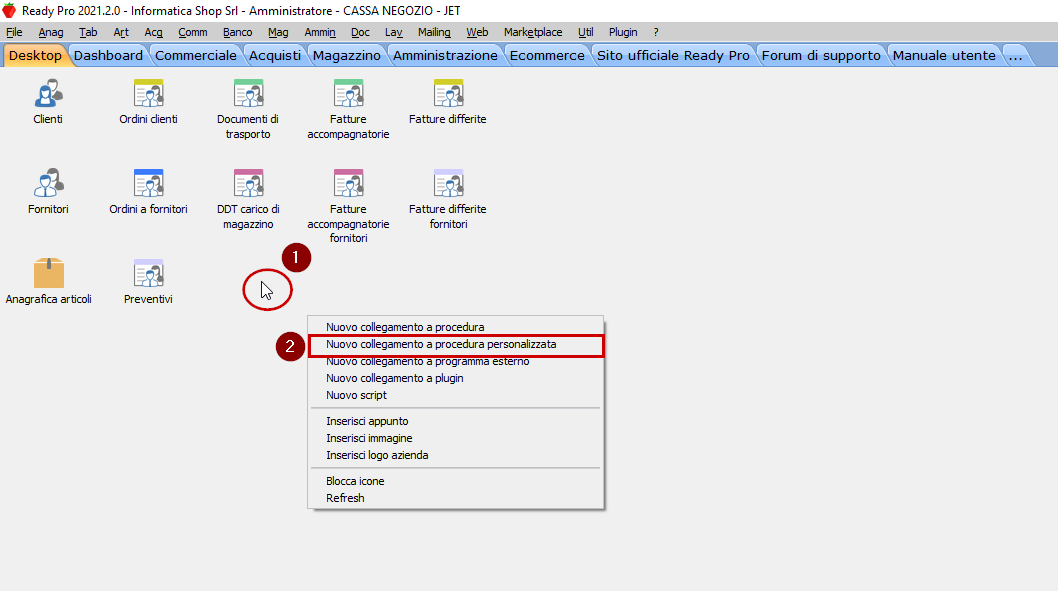The width and height of the screenshot is (1058, 591).
Task: Choose Inserisci immagine from context menu
Action: tap(455, 438)
